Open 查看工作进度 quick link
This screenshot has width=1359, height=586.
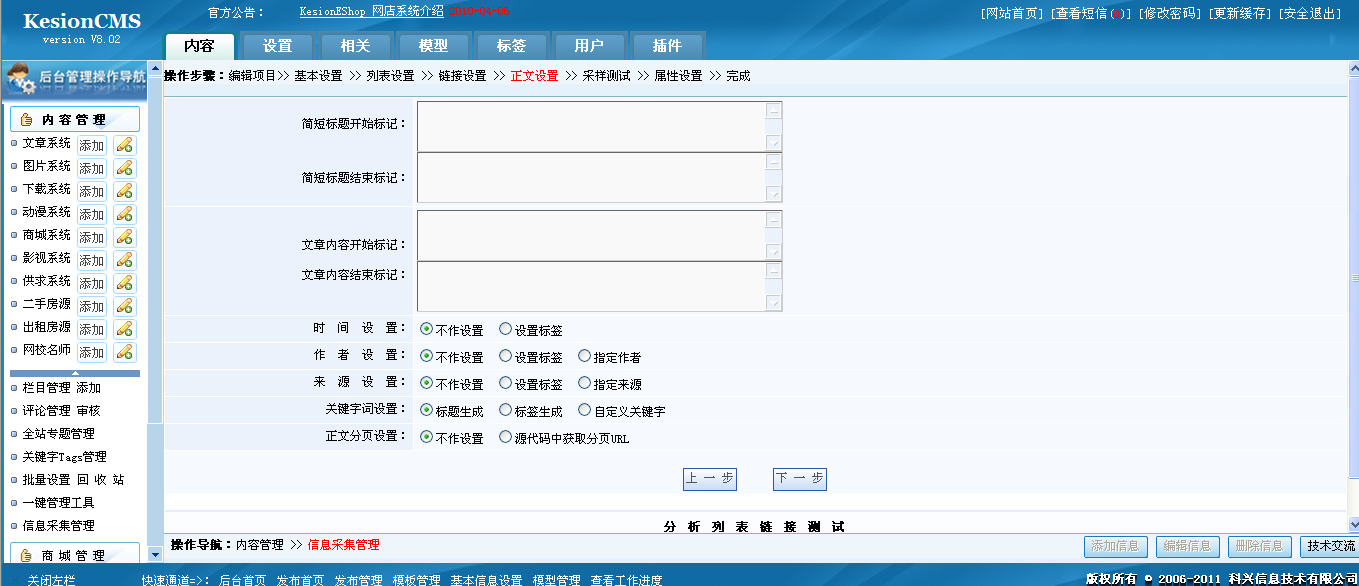[626, 580]
